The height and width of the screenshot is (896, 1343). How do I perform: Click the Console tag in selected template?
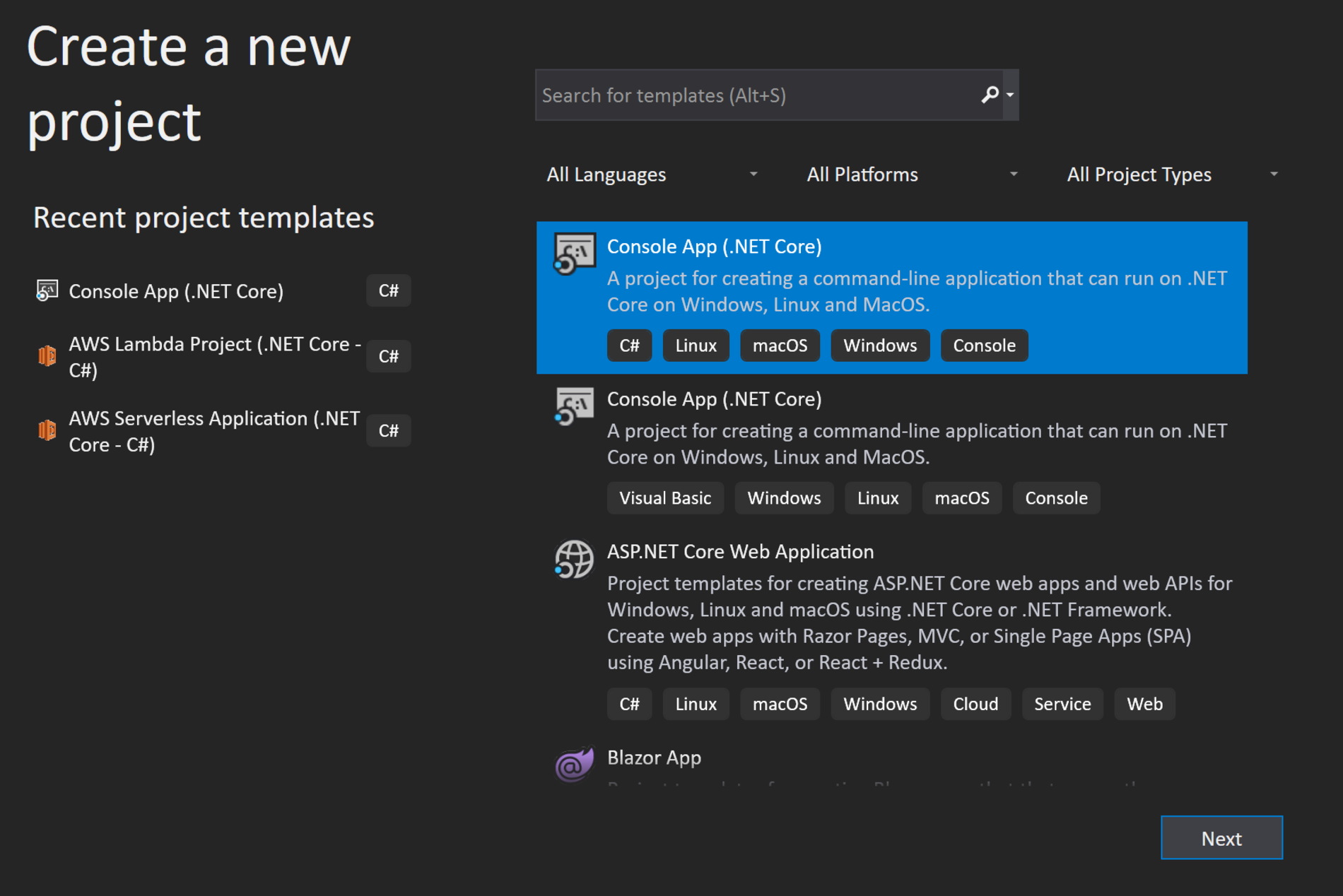(x=984, y=346)
